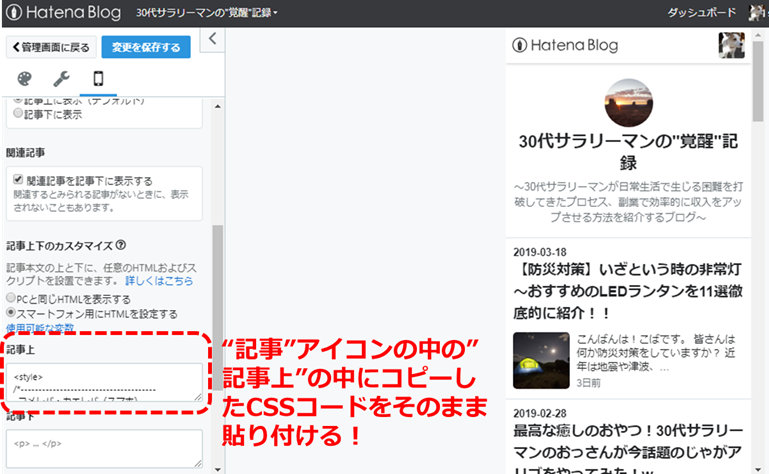Screen dimensions: 769x474
Task: Open the palette design tab icon
Action: tap(25, 79)
